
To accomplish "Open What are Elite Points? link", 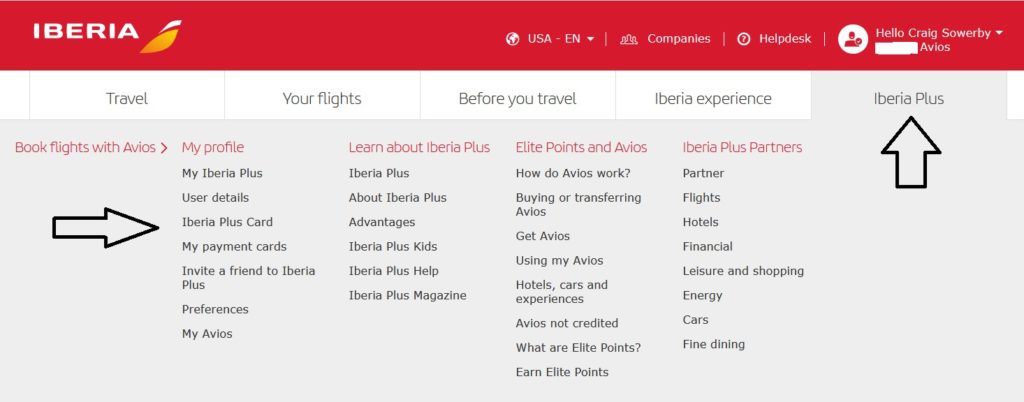I will tap(578, 347).
